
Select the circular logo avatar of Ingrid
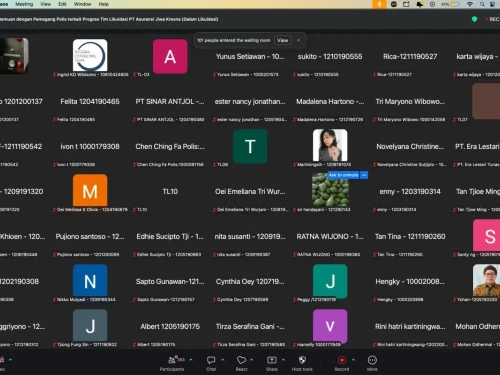pyautogui.click(x=90, y=55)
